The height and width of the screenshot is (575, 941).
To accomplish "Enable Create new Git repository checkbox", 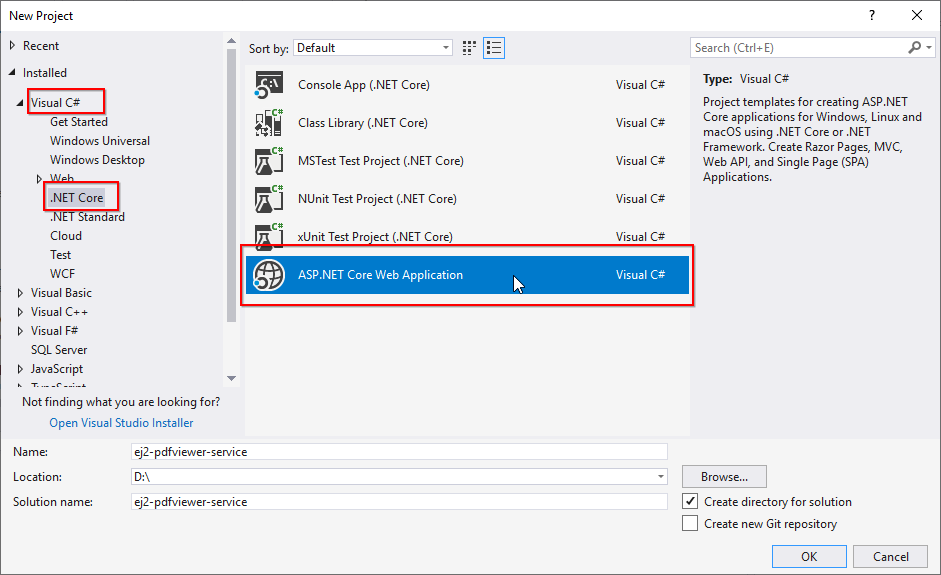I will 690,523.
